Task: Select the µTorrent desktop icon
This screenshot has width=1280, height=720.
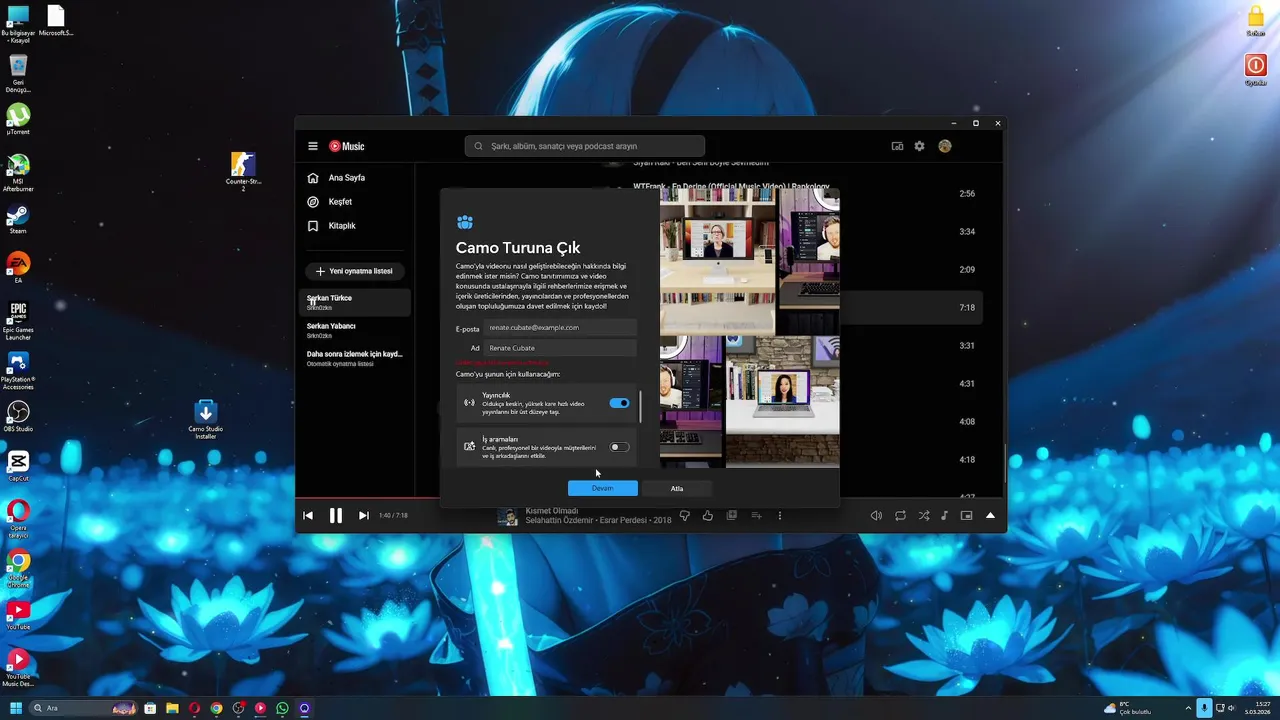Action: 18,119
